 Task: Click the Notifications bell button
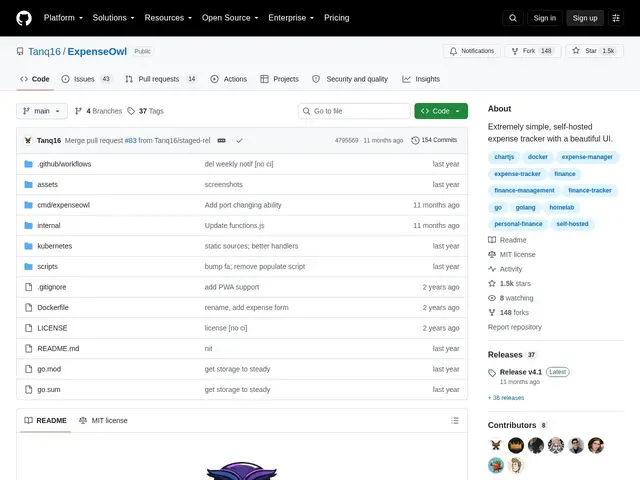pos(472,51)
